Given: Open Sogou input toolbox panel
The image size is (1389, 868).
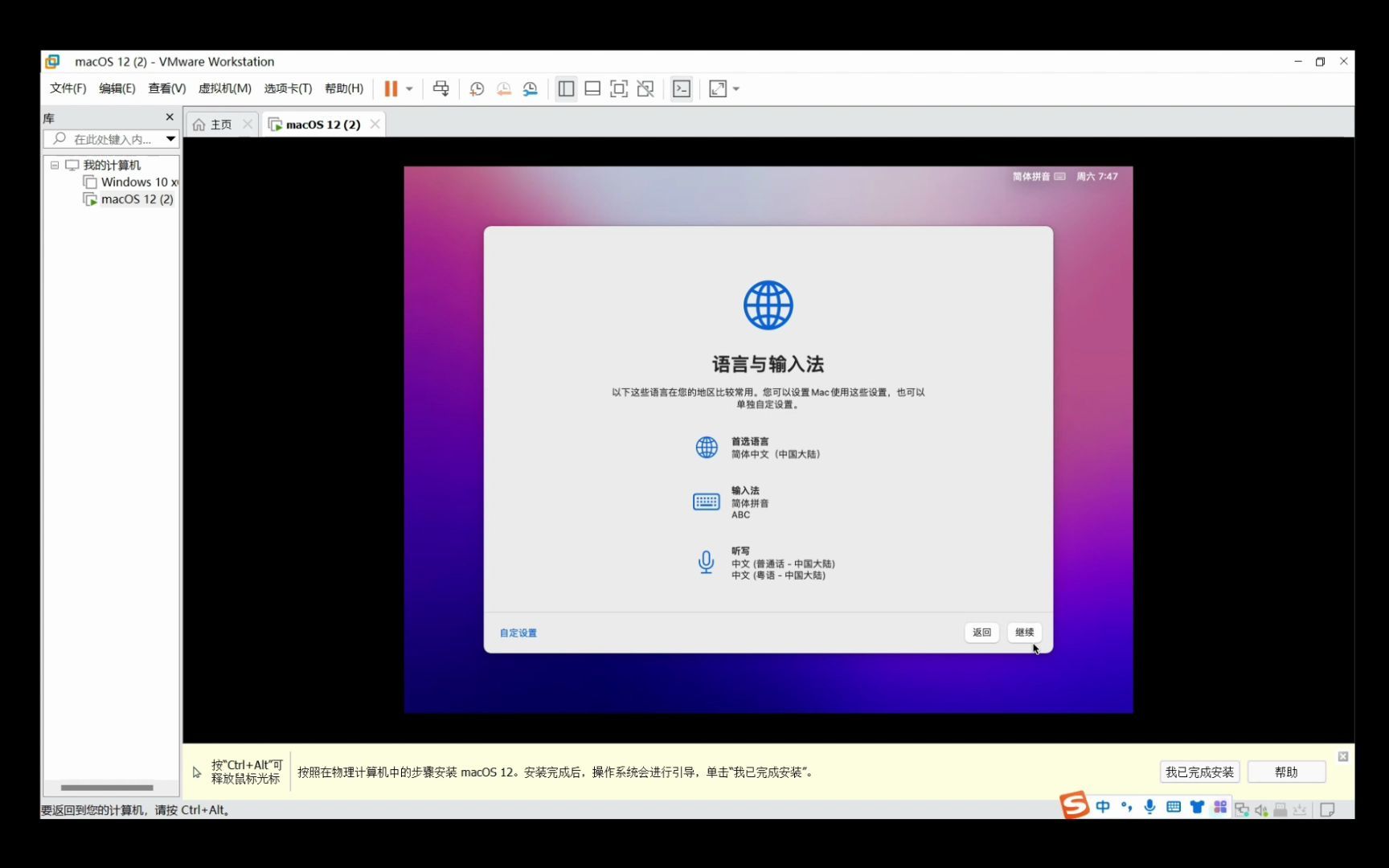Looking at the screenshot, I should 1220,807.
